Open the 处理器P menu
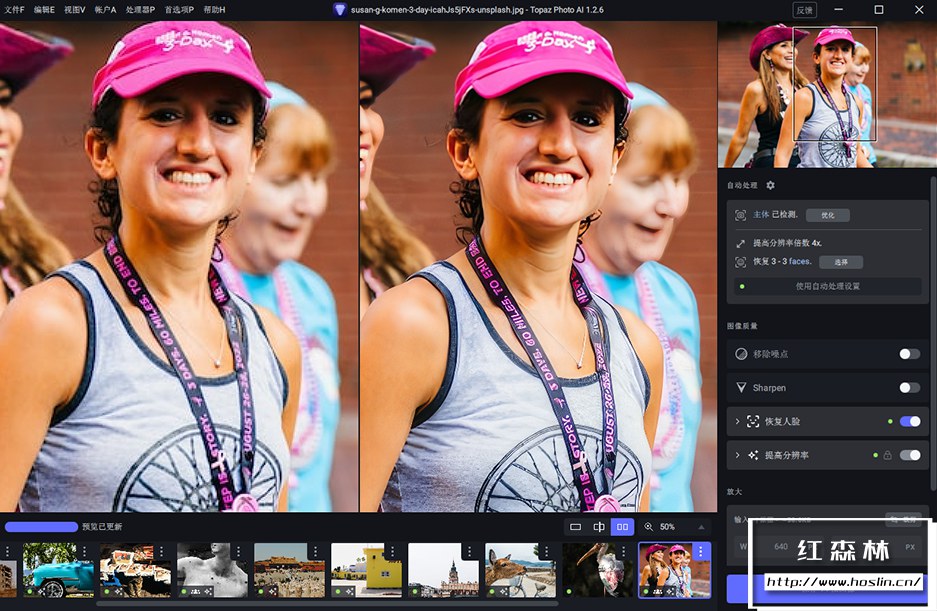Image resolution: width=937 pixels, height=611 pixels. (x=140, y=10)
